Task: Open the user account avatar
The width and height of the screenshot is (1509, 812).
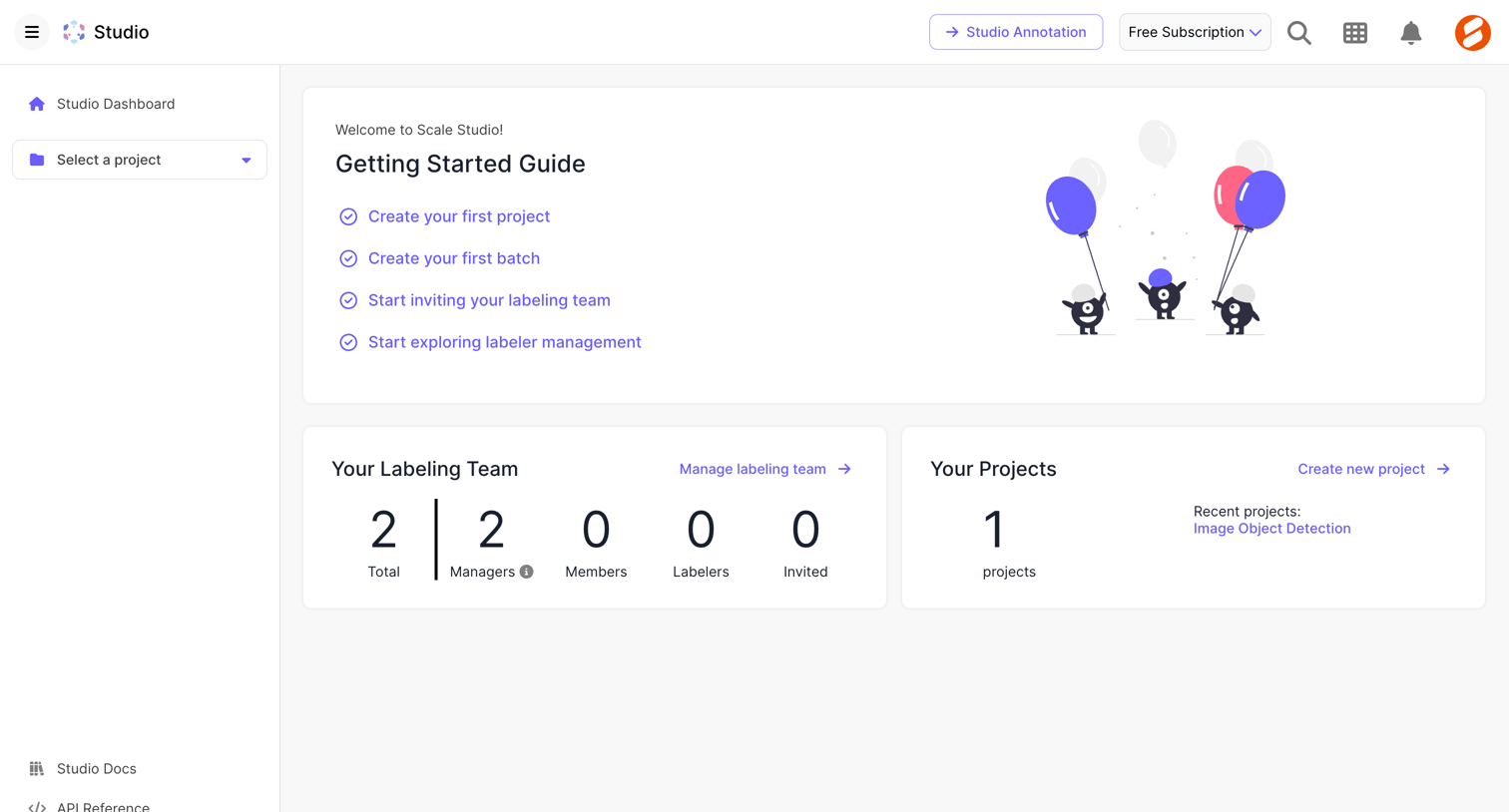Action: click(1472, 33)
